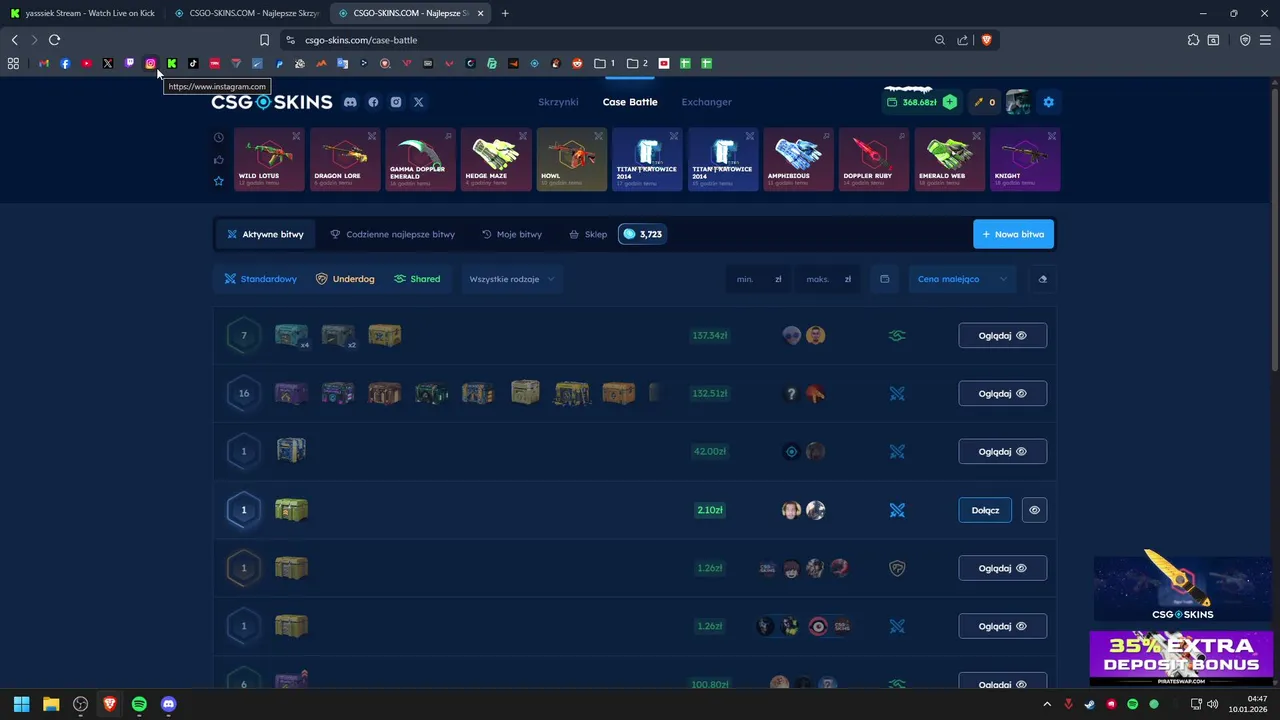
Task: Watch the 132.51zł battle via Oglądaj
Action: click(1003, 394)
